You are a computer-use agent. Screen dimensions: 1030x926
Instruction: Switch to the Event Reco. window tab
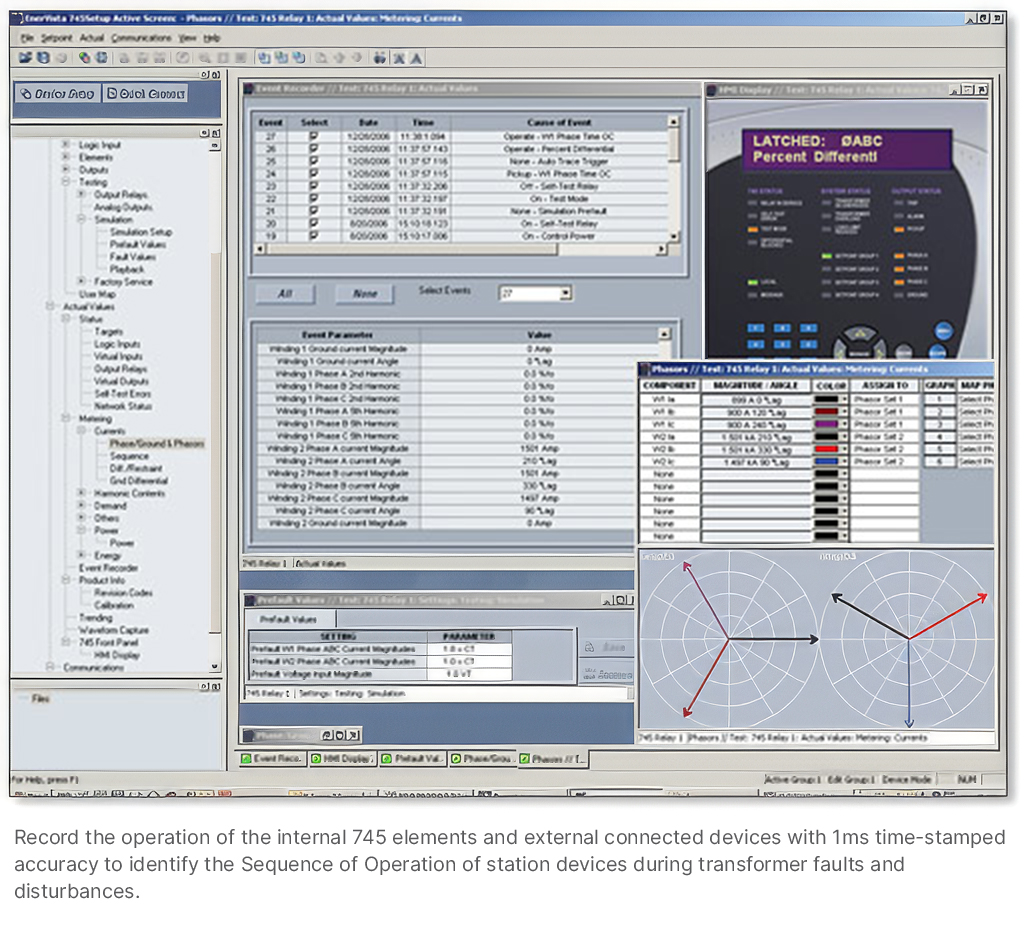271,759
